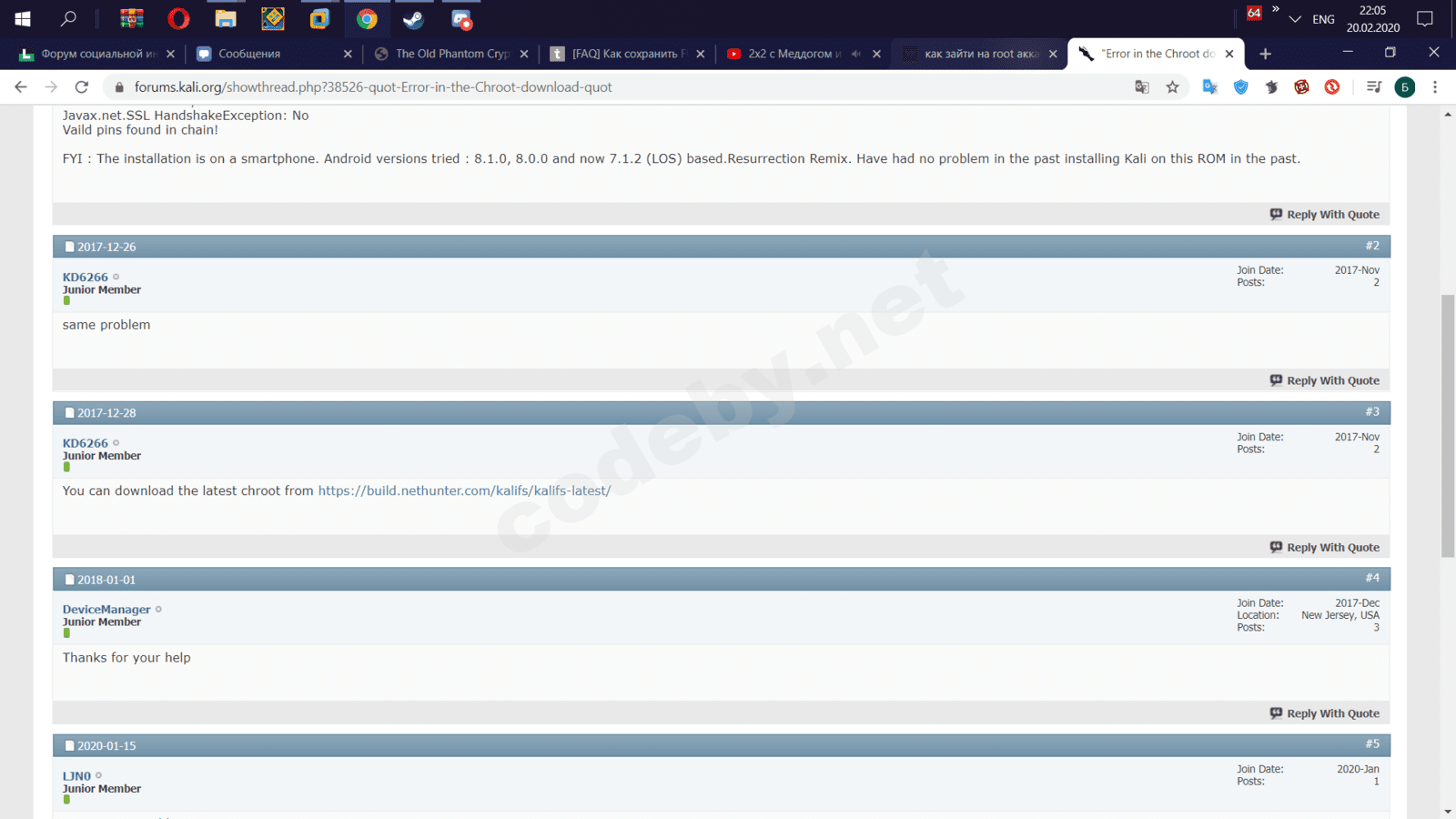The width and height of the screenshot is (1456, 819).
Task: Launch WinRAR from the taskbar
Action: (132, 18)
